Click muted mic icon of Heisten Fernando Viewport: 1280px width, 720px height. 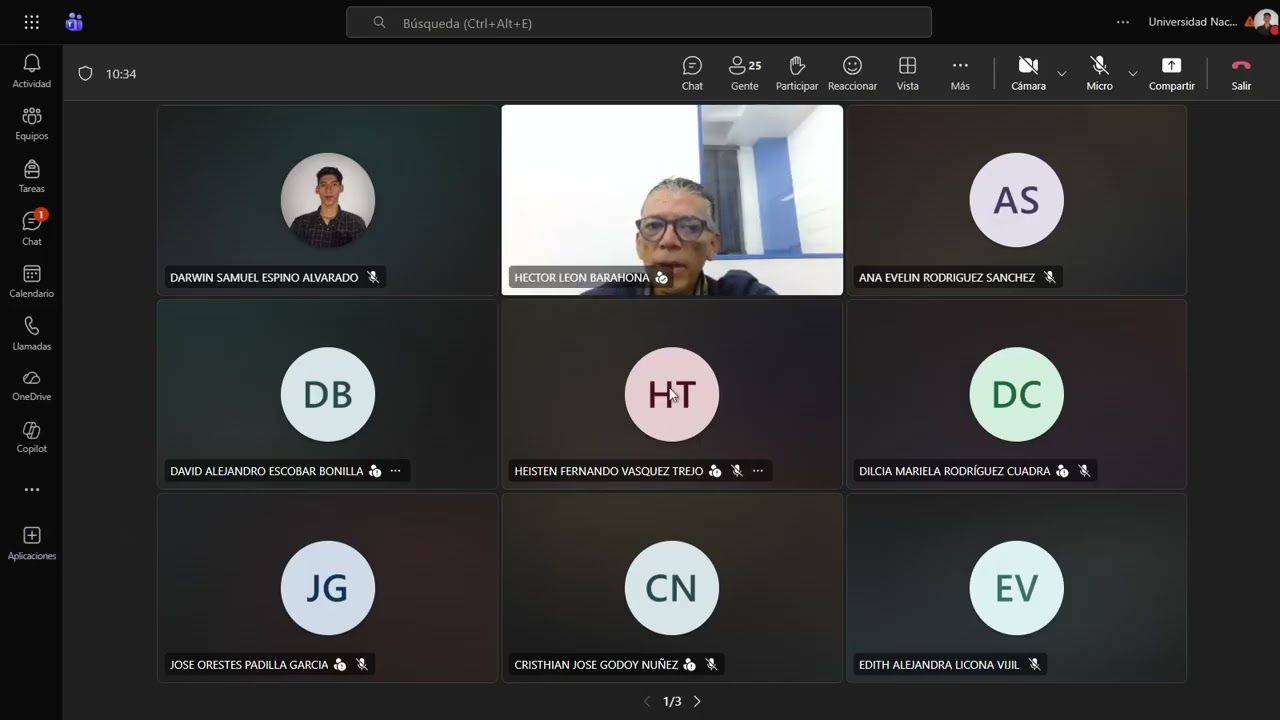coord(737,471)
